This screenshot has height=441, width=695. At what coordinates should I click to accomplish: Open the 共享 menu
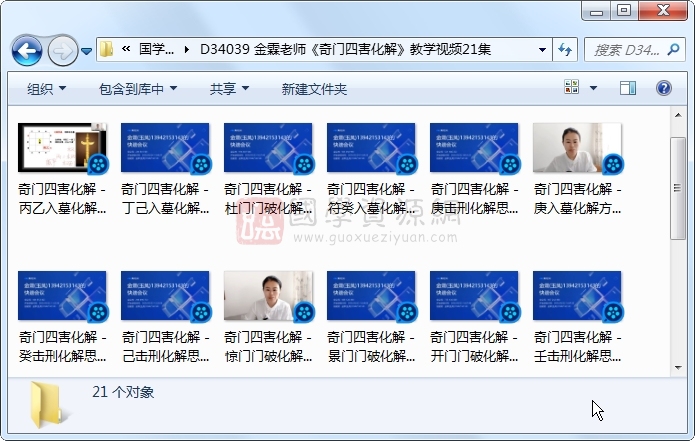229,89
